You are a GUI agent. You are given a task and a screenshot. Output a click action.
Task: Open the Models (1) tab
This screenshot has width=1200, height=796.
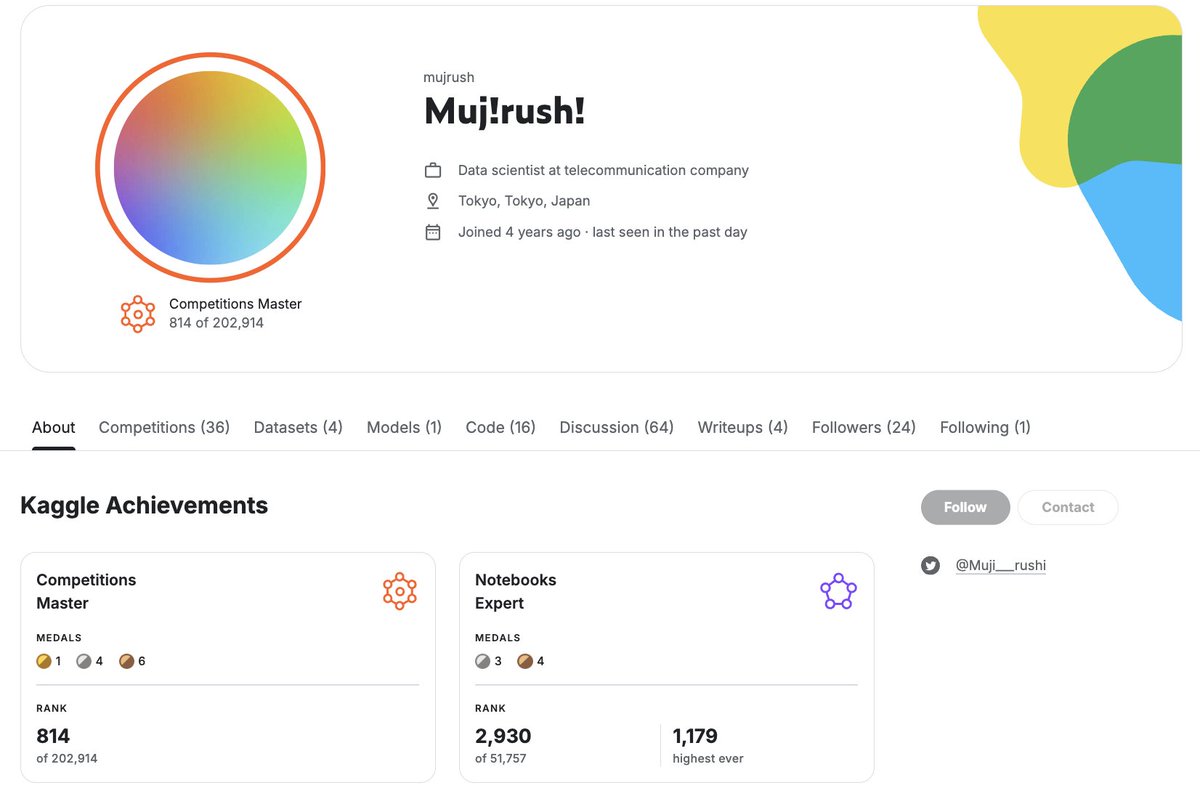[x=404, y=427]
